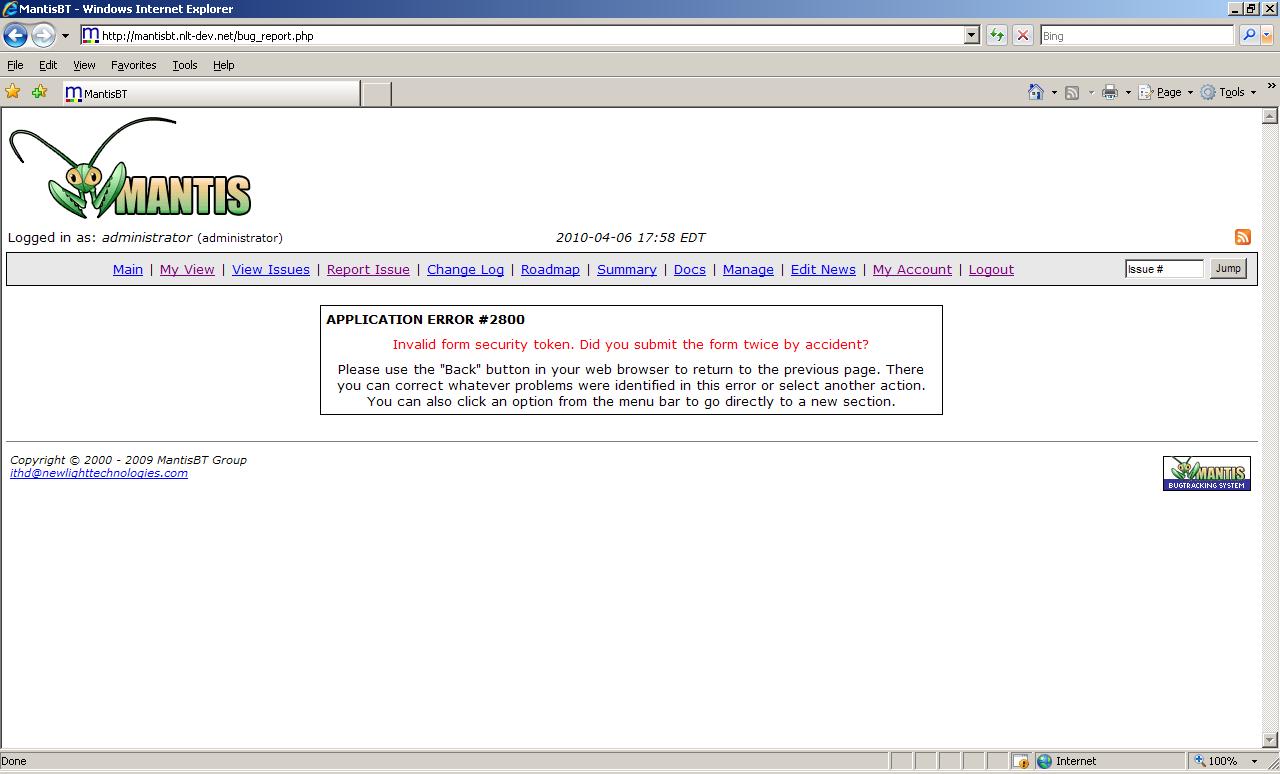Open the Page menu dropdown
This screenshot has height=774, width=1280.
(x=1168, y=92)
